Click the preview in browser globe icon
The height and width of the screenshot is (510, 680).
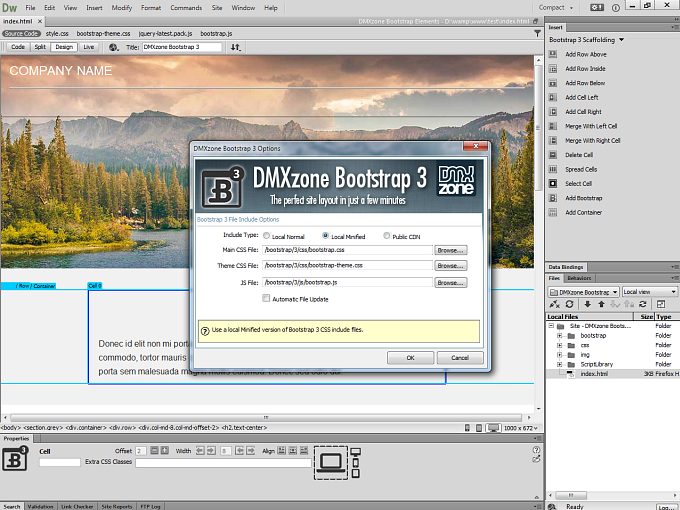114,47
